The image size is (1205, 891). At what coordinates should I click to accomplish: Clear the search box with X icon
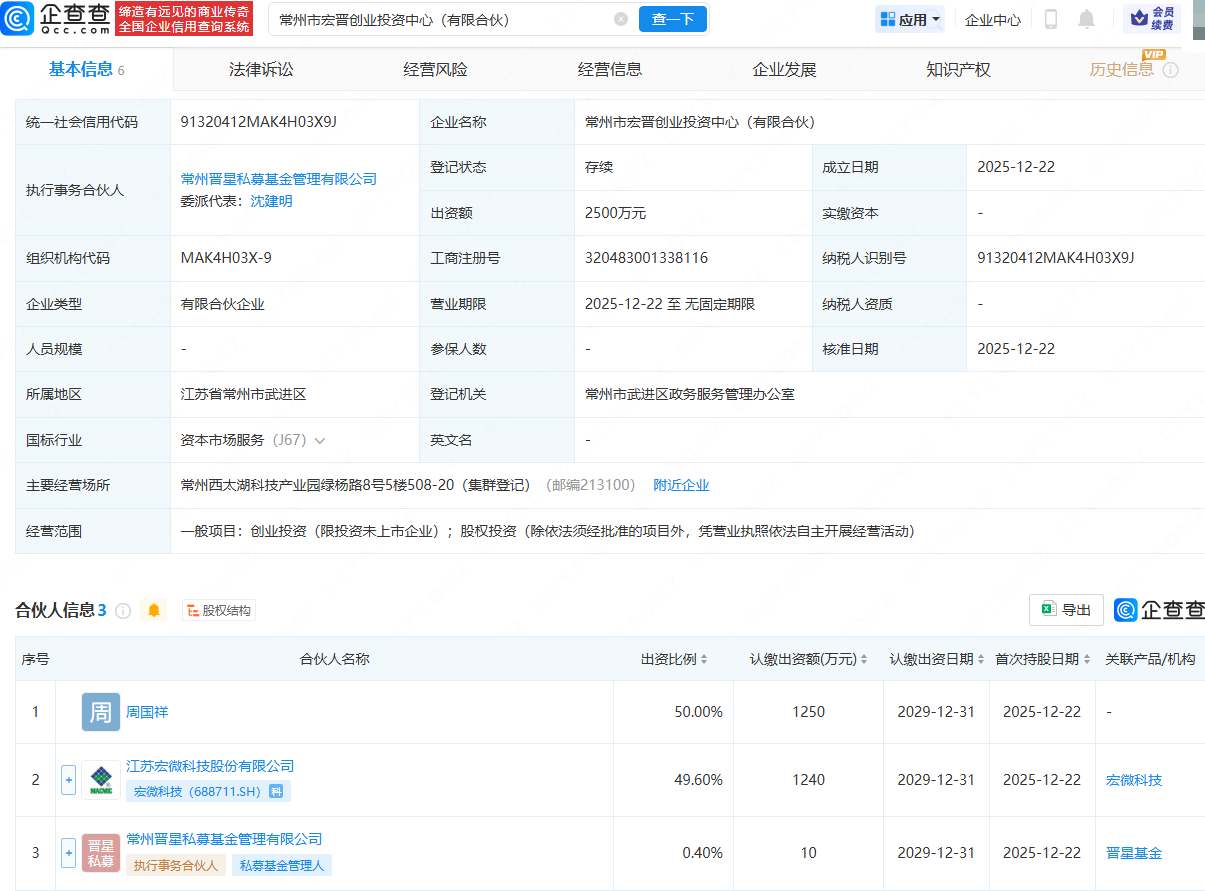[x=621, y=19]
